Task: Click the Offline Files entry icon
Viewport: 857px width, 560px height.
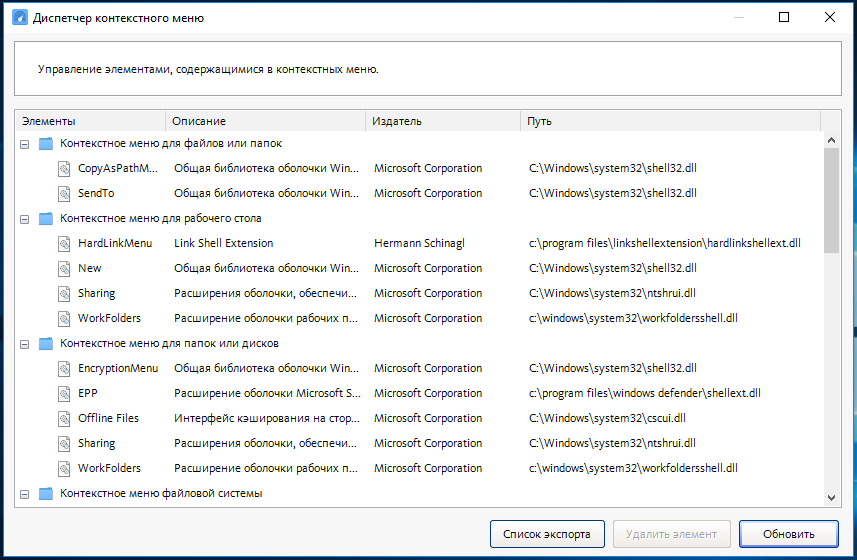Action: coord(64,418)
